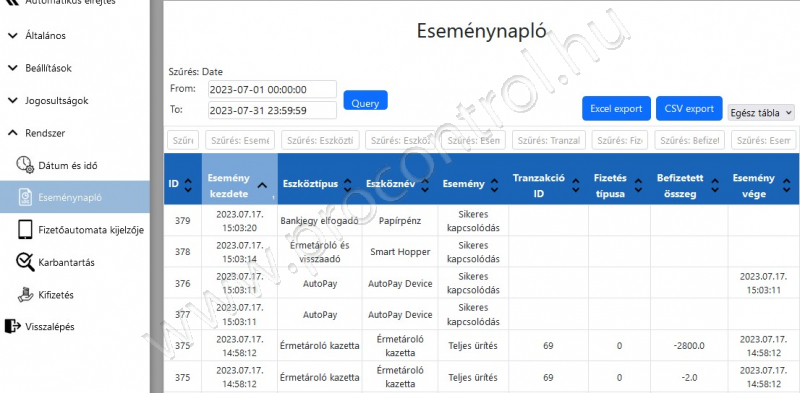This screenshot has height=393, width=800.
Task: Open Karbantartás menu item
Action: [x=74, y=262]
